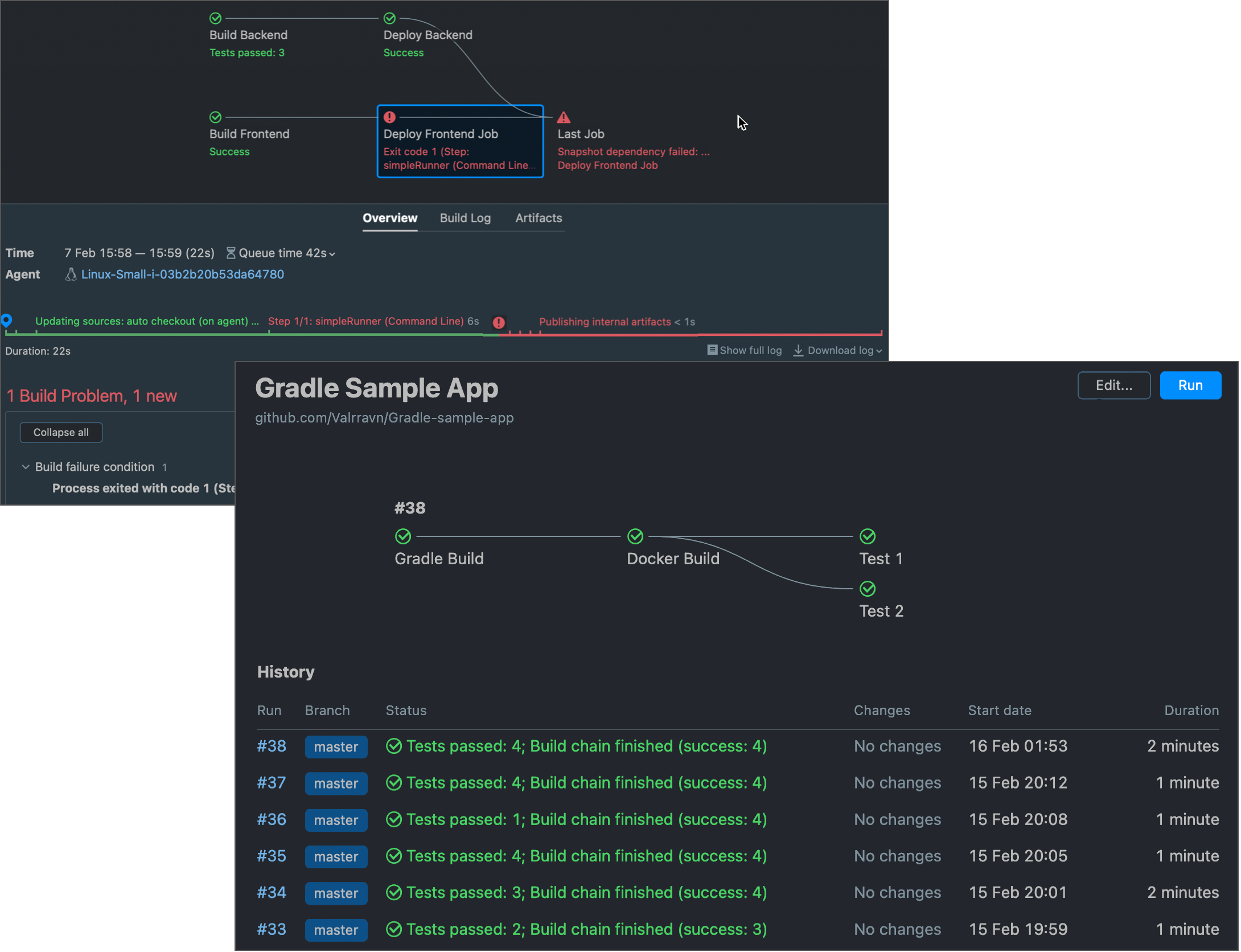Viewport: 1241px width, 952px height.
Task: Click the Docker Build green status icon
Action: tap(635, 536)
